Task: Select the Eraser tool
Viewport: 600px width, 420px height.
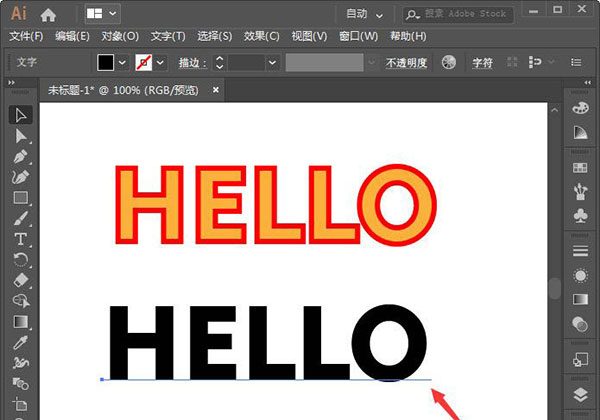Action: 21,280
